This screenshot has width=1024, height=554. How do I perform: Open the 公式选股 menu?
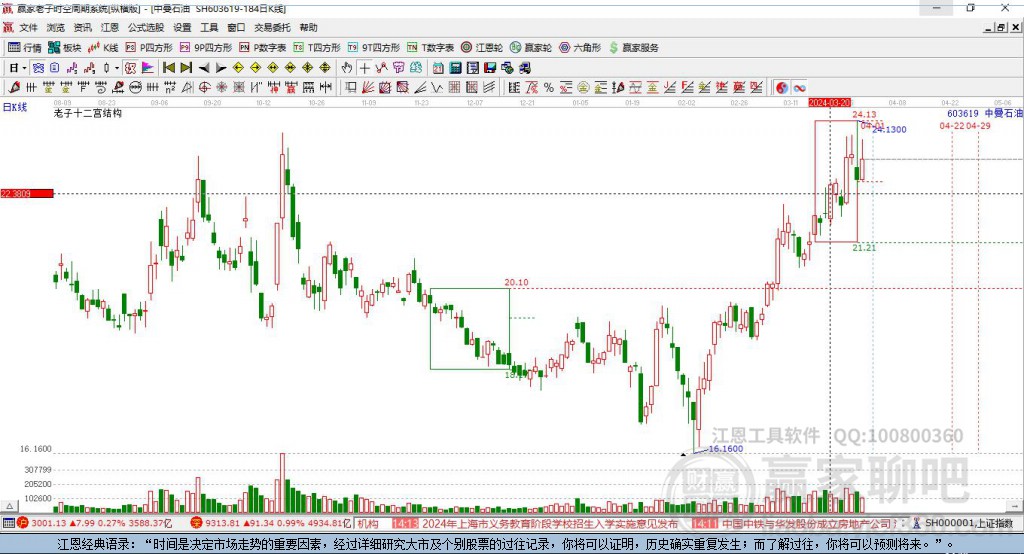(146, 27)
